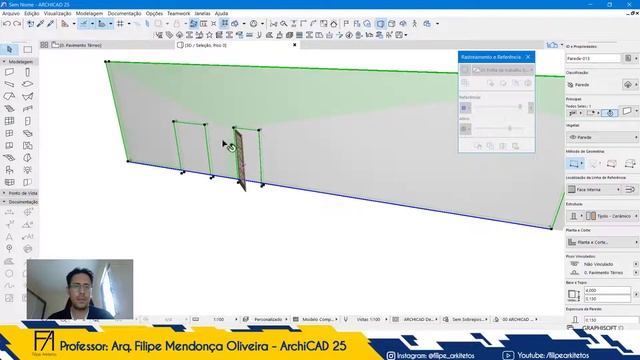Select the Door tool in toolbox
This screenshot has height=360, width=640.
tap(27, 121)
